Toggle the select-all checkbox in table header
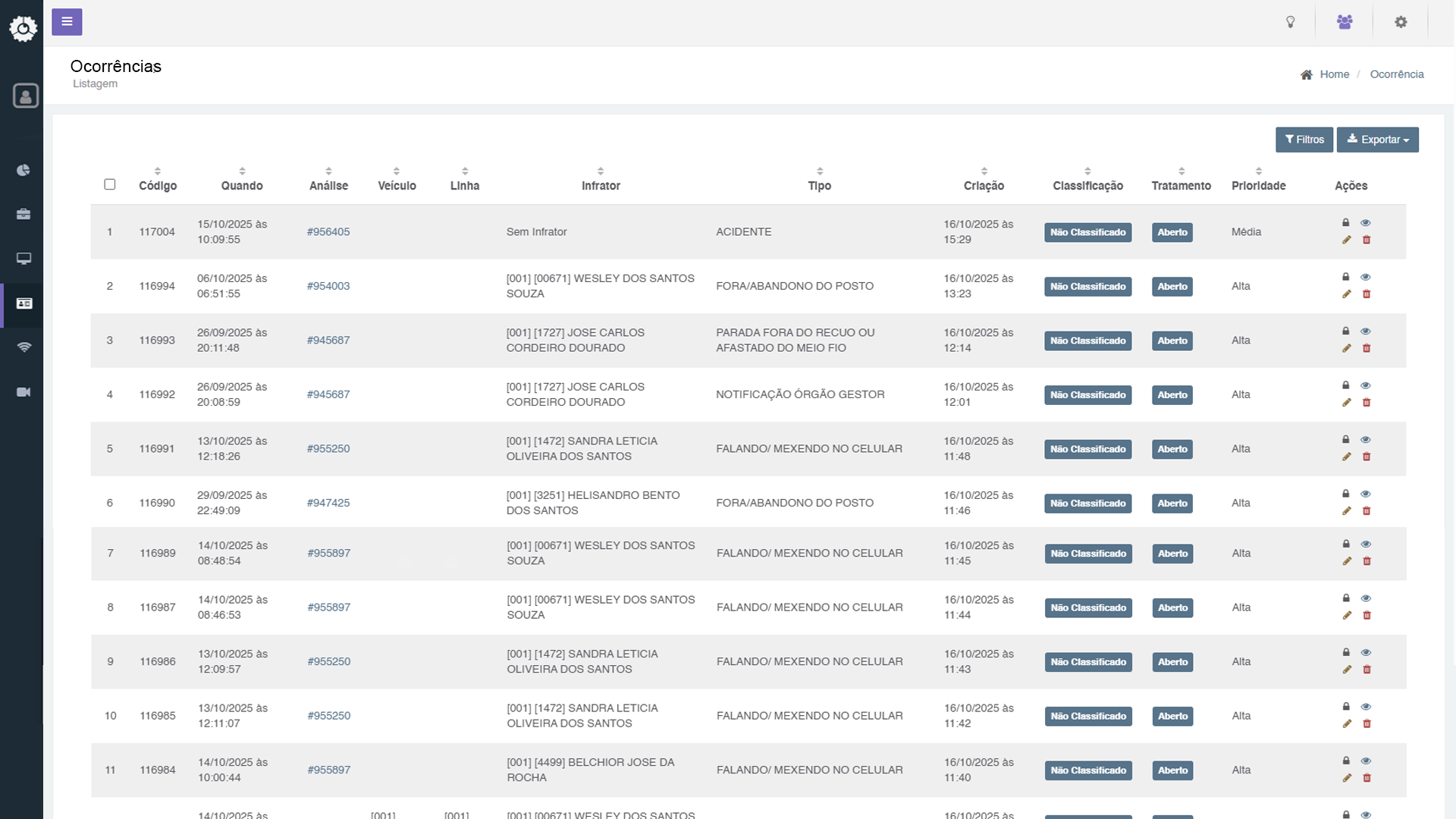 click(x=110, y=184)
